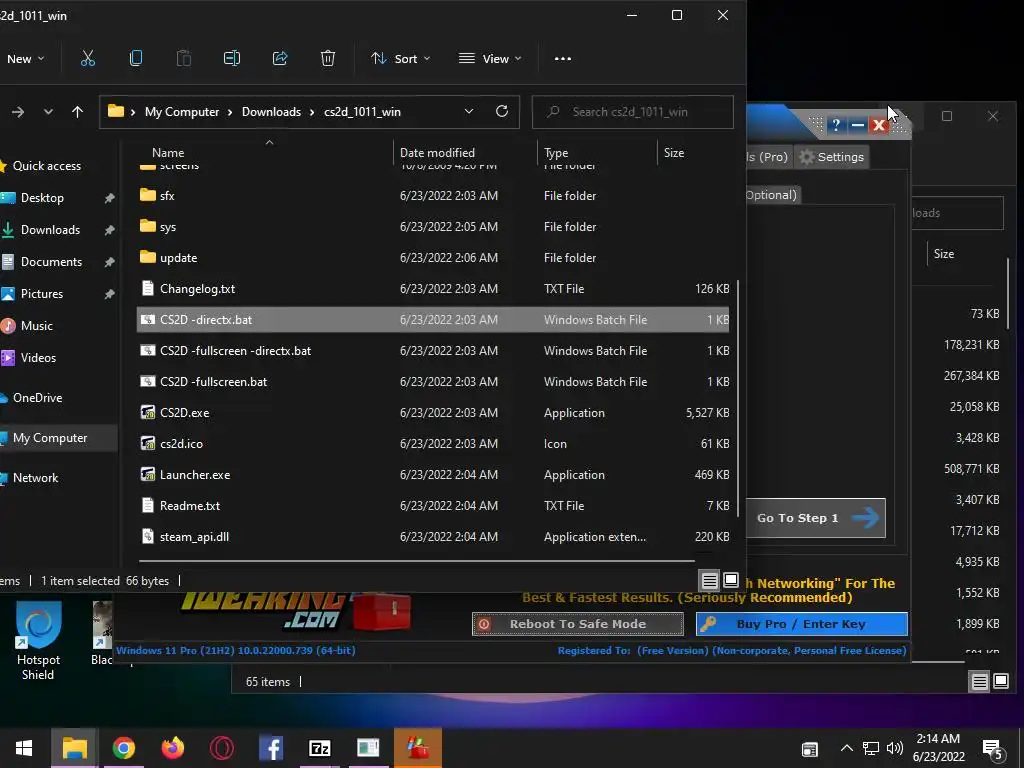Click the Share icon in toolbar
1024x768 pixels.
[x=280, y=59]
